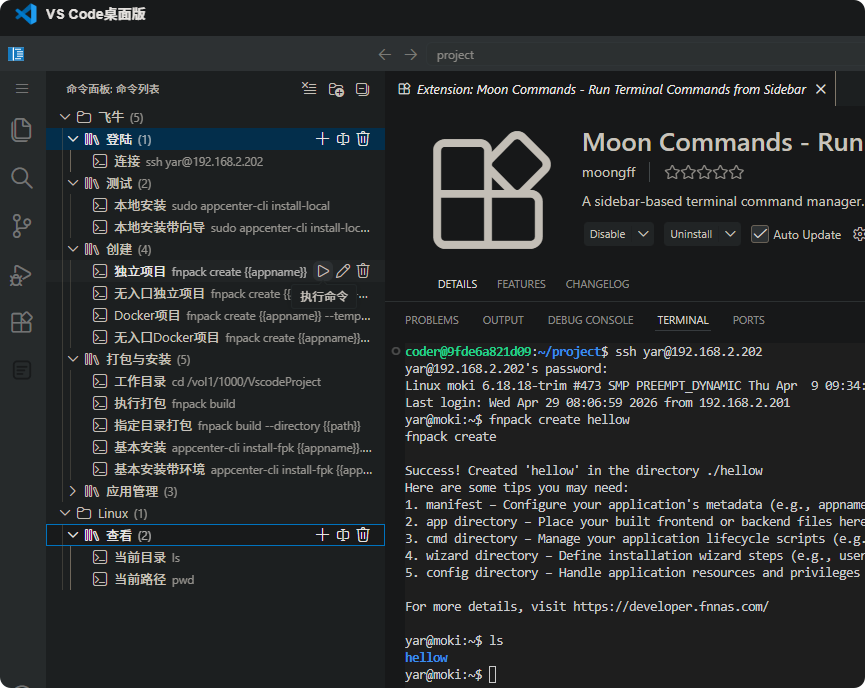
Task: Open the Explorer view in activity bar
Action: [22, 130]
